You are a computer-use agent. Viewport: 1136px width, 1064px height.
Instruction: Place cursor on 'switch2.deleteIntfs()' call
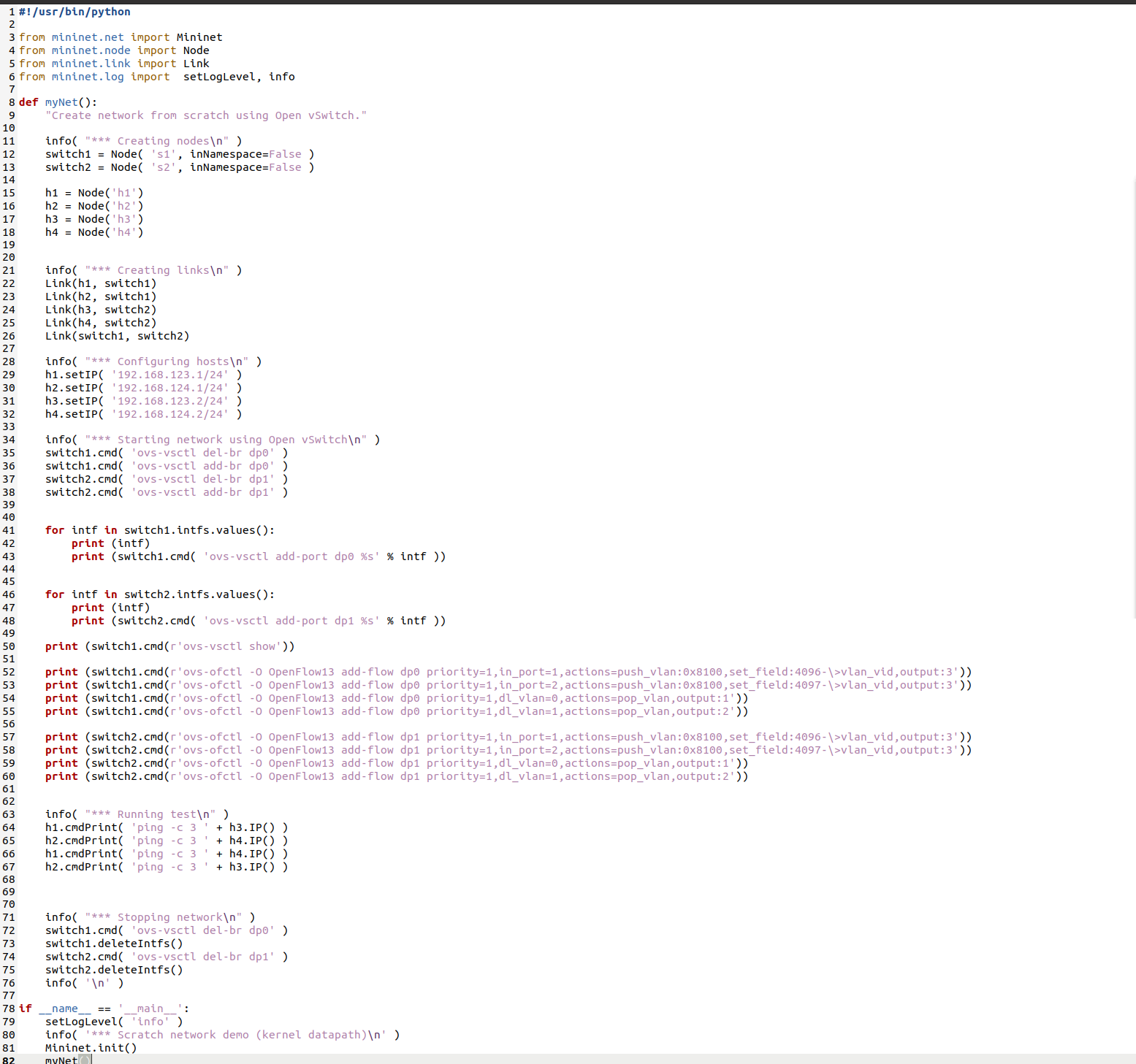click(x=114, y=970)
